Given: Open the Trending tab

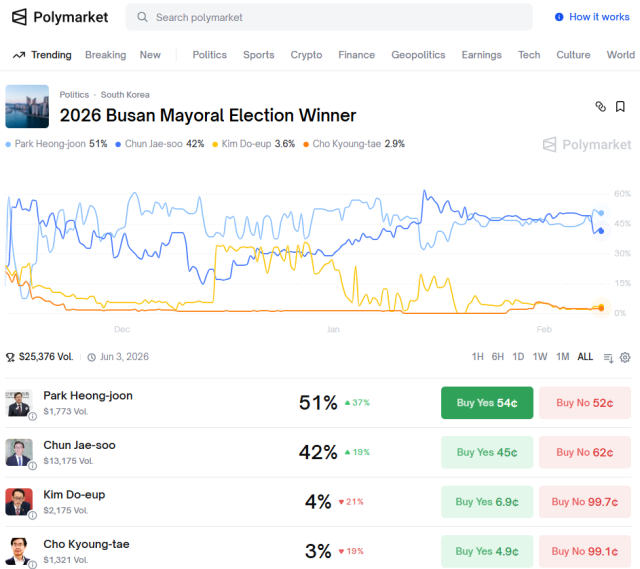Looking at the screenshot, I should 42,55.
